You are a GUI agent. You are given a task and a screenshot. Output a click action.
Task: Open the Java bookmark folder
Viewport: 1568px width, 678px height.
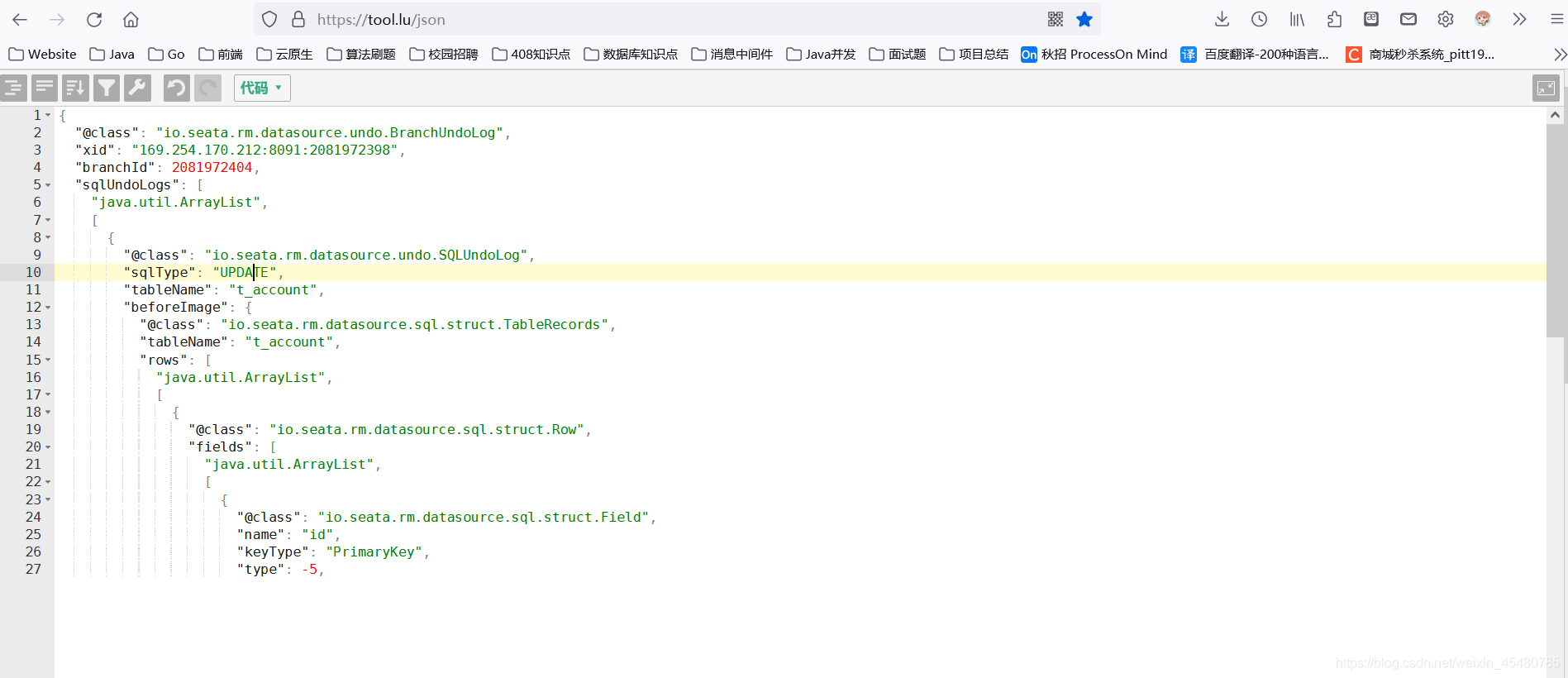112,55
